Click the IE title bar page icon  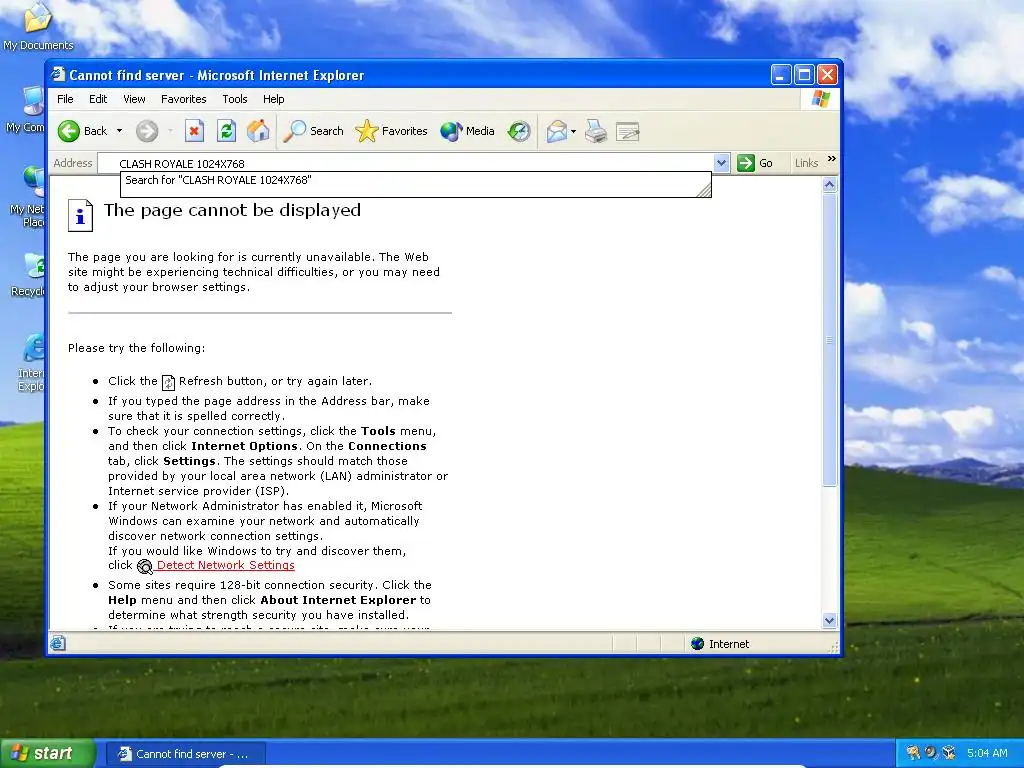pos(59,74)
